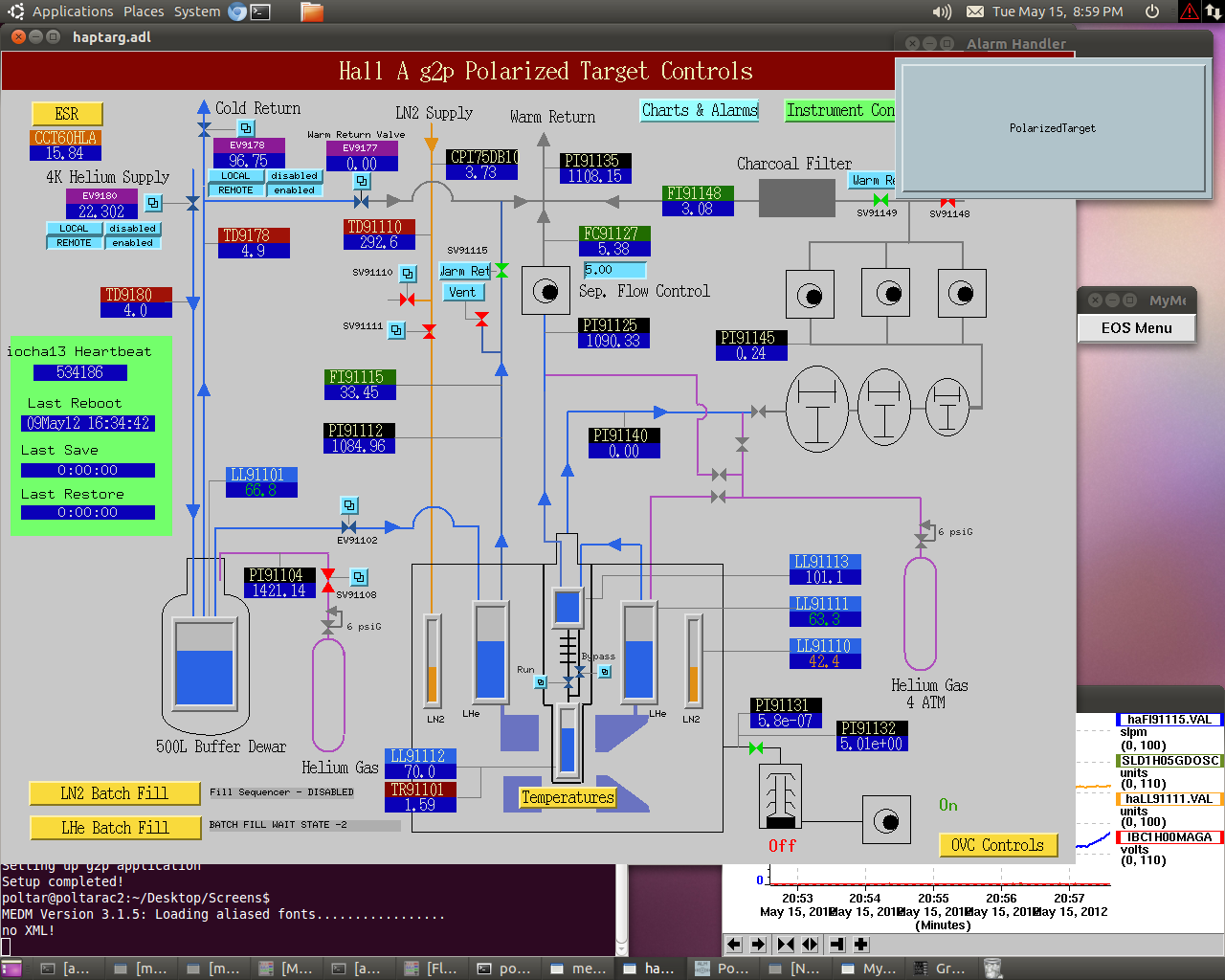
Task: Select disabled for EV9178
Action: pos(294,176)
